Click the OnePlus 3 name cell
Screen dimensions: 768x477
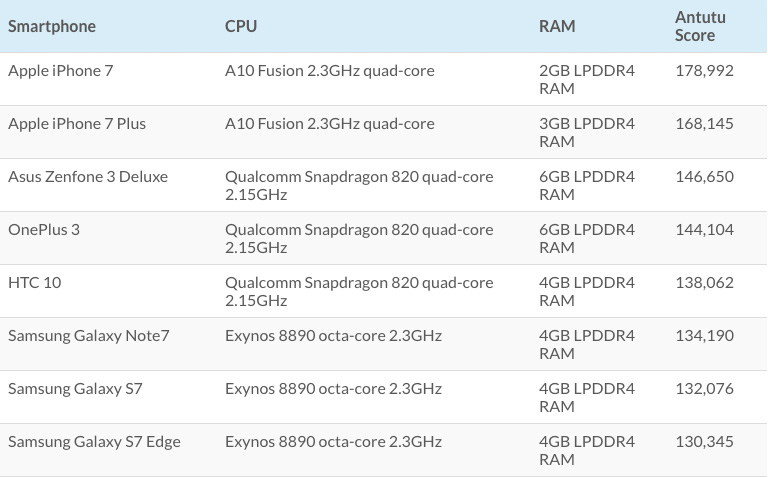[44, 230]
